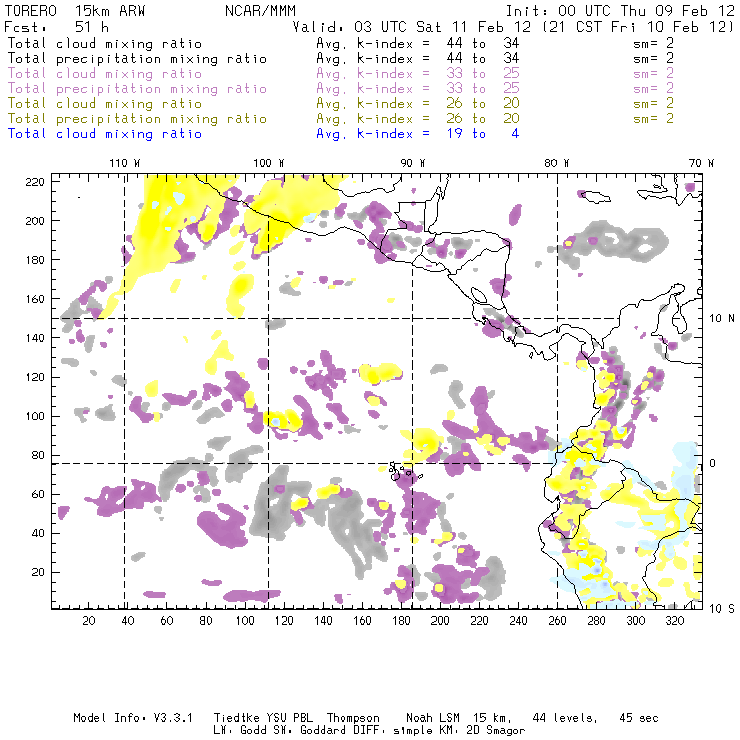Select the "44 levels," footer text

pos(565,718)
